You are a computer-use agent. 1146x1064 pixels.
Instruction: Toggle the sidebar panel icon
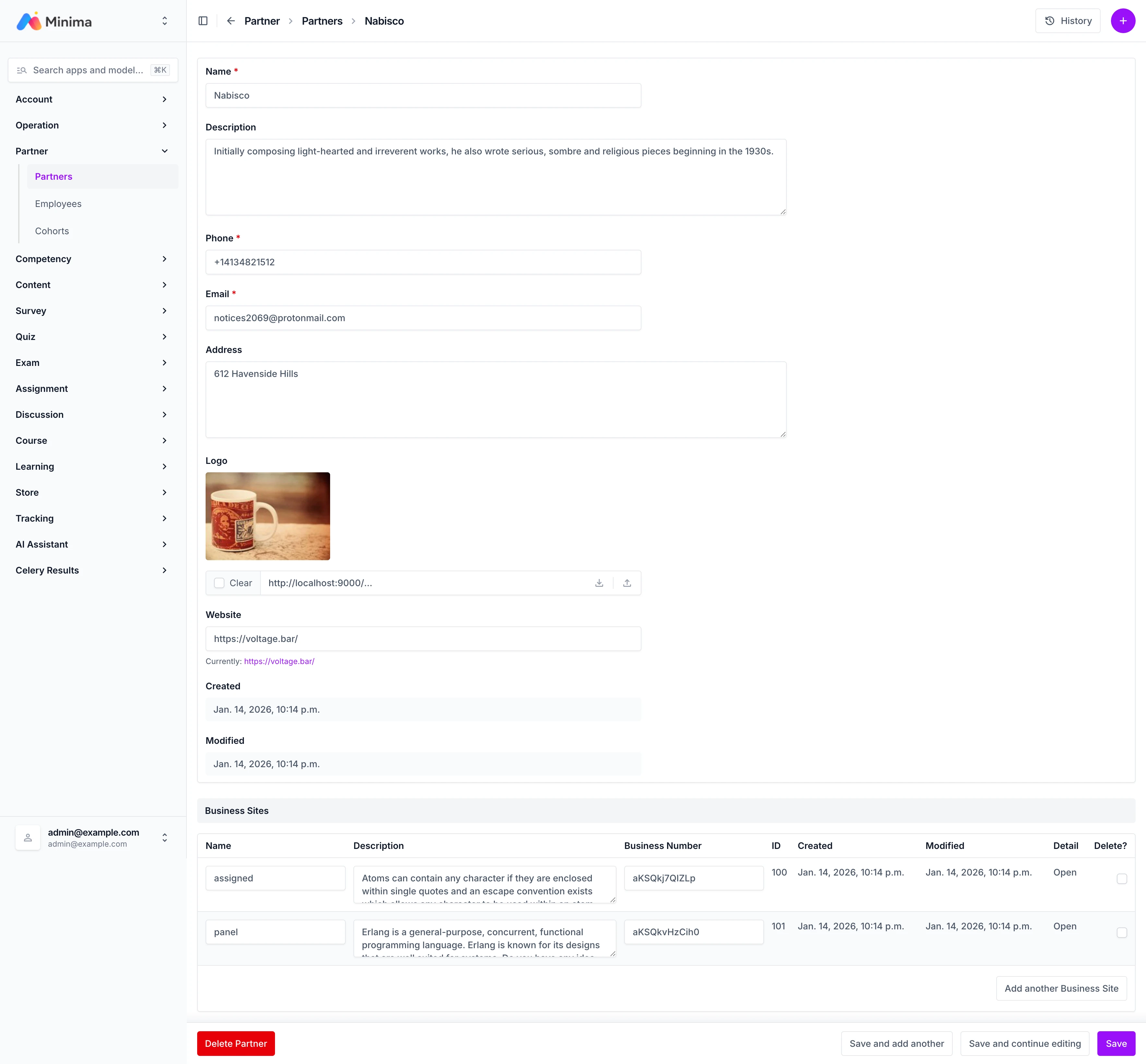[203, 21]
